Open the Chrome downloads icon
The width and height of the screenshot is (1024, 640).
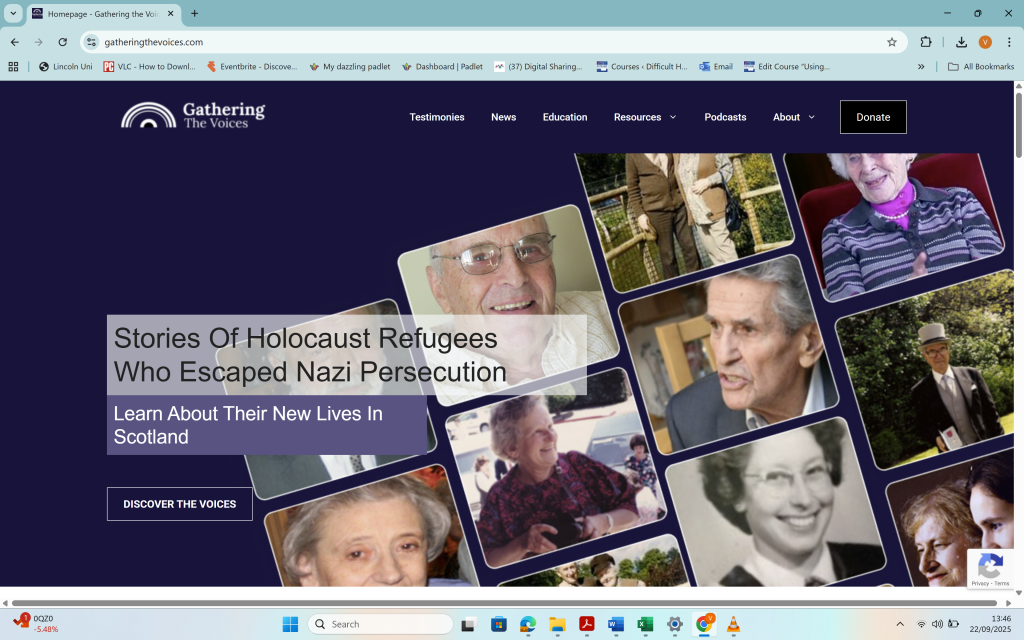(961, 42)
